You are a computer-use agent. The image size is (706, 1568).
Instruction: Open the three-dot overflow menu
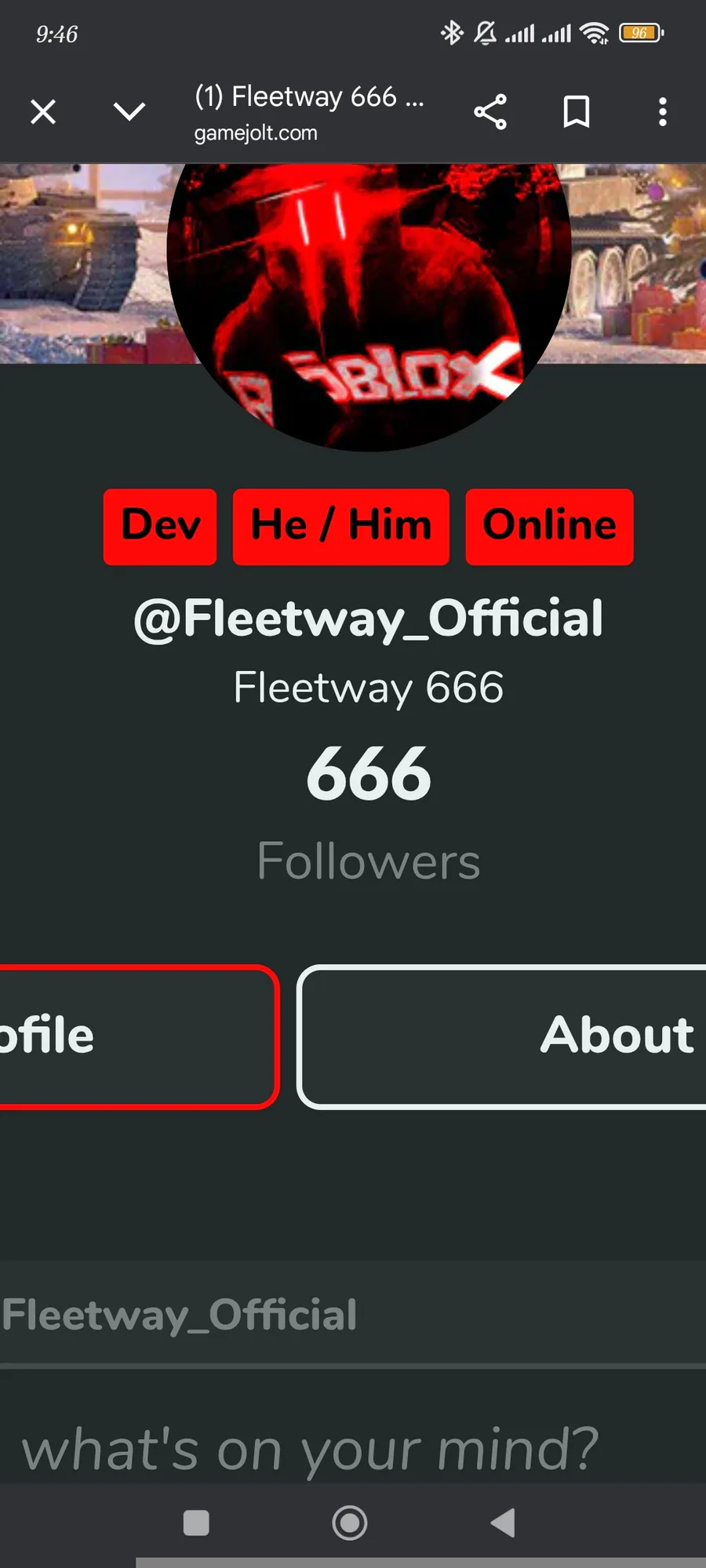[x=663, y=112]
